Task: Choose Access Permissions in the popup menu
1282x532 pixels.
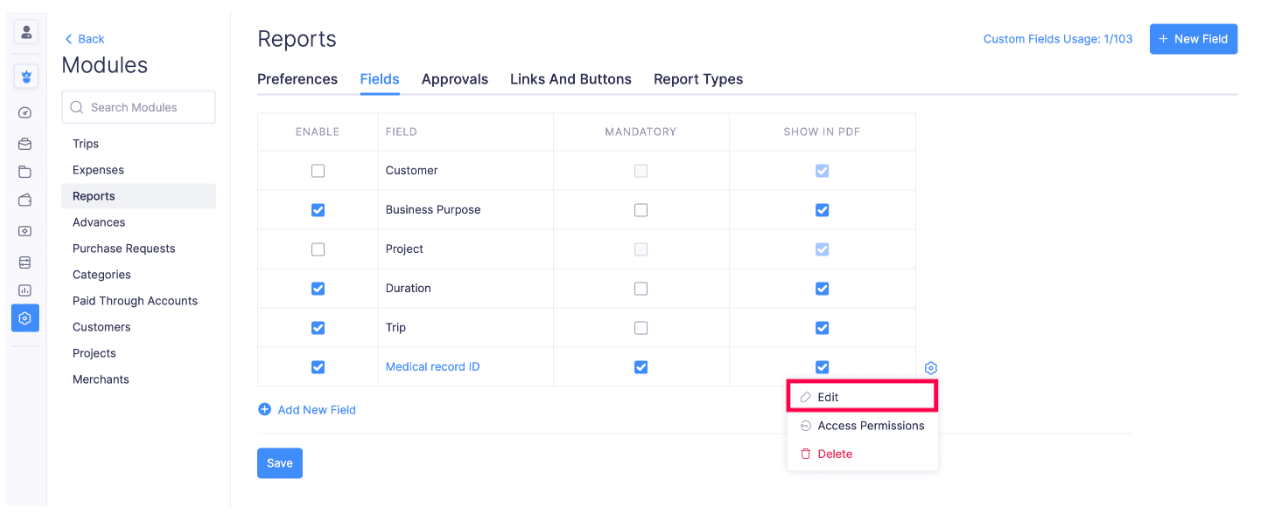Action: 870,426
